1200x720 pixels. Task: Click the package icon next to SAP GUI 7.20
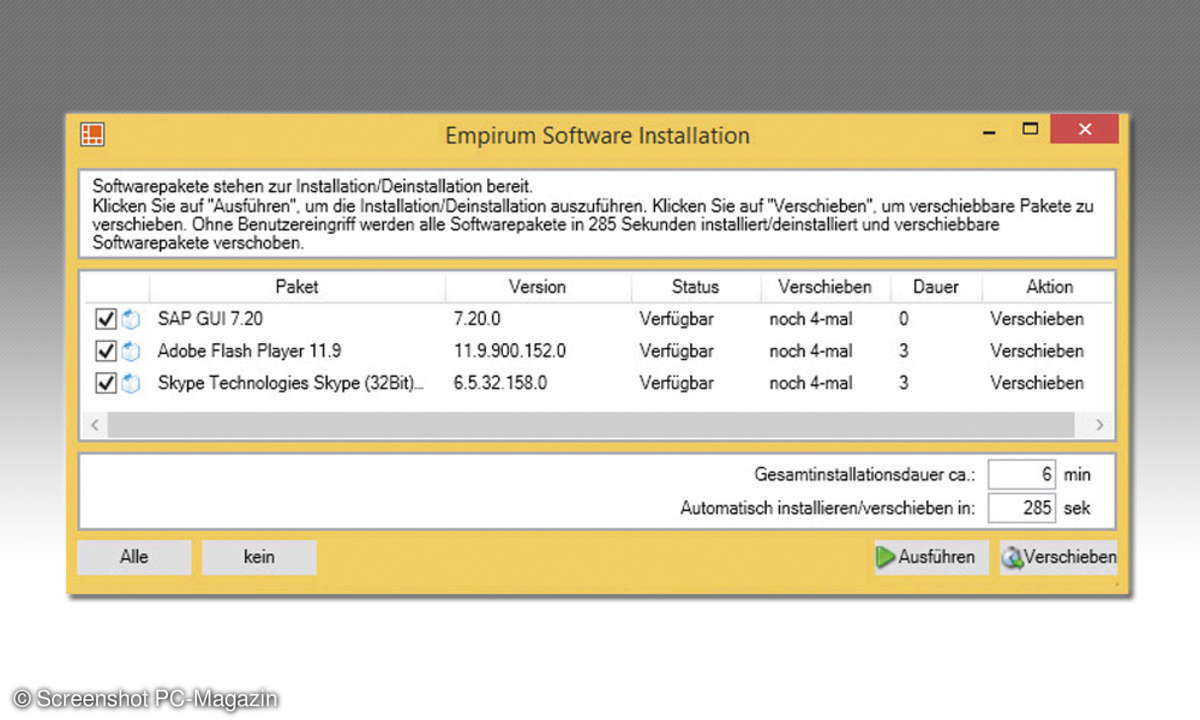[x=132, y=320]
